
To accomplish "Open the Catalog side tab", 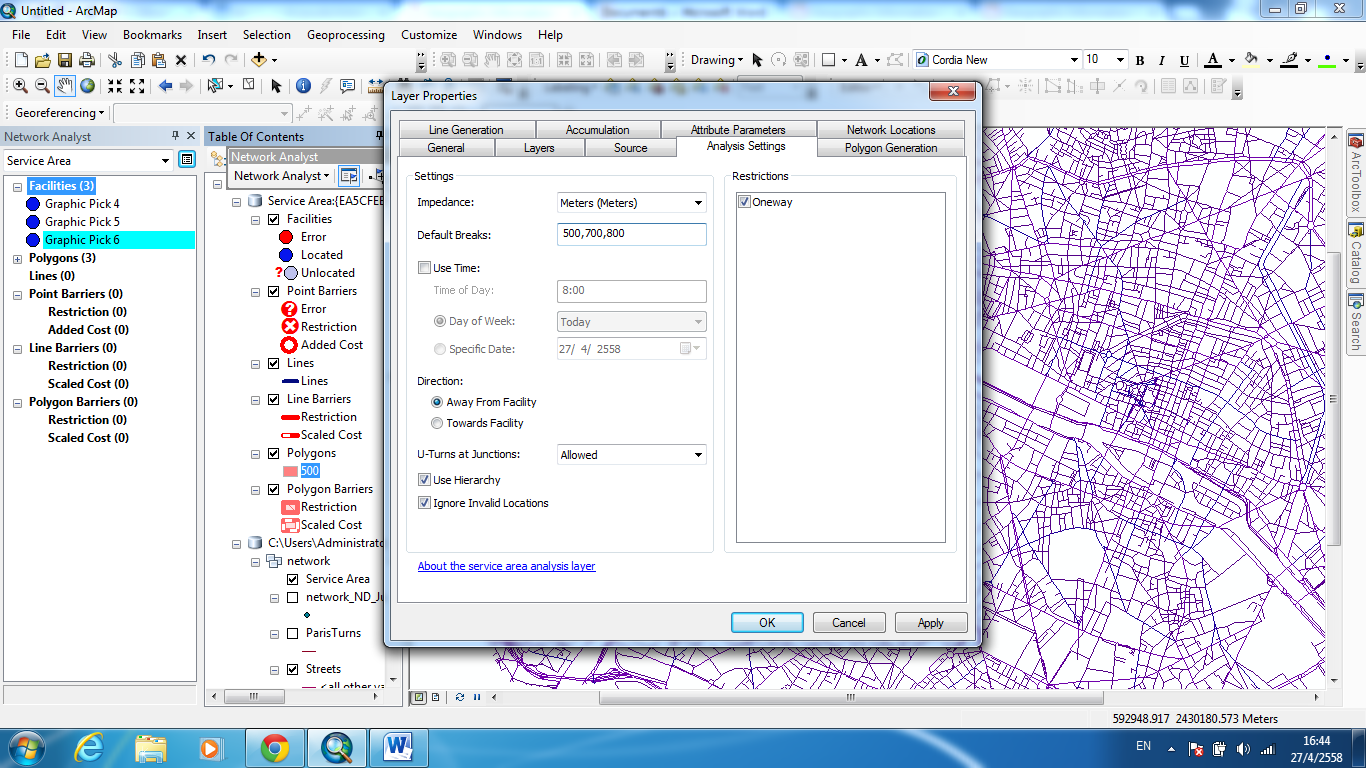I will click(1356, 254).
